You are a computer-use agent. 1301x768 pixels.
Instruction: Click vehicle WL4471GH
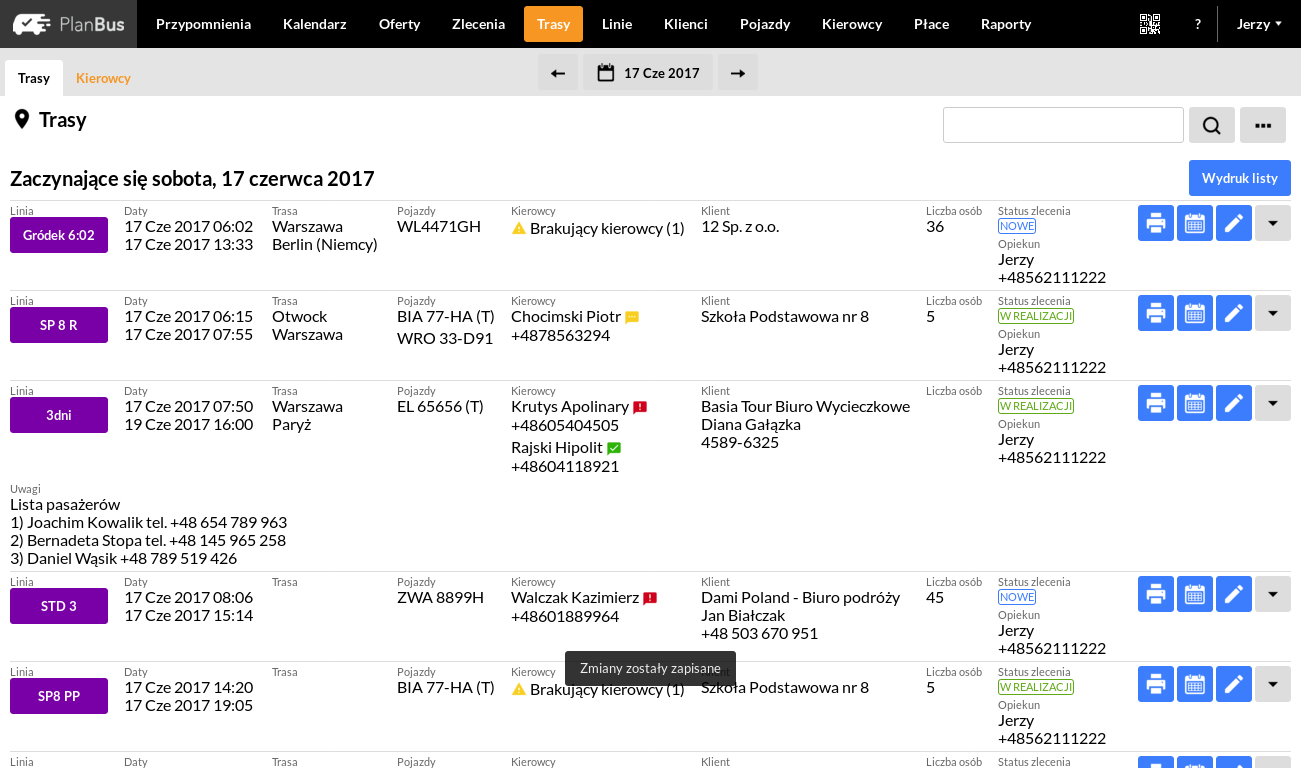(x=439, y=226)
